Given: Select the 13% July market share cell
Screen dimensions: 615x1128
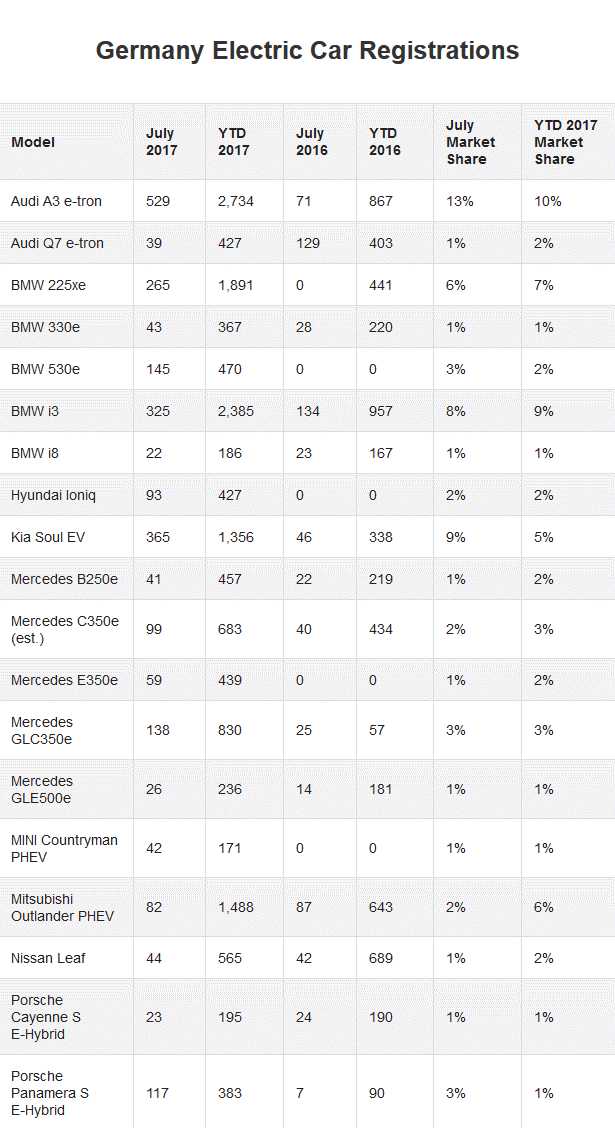Looking at the screenshot, I should point(460,201).
